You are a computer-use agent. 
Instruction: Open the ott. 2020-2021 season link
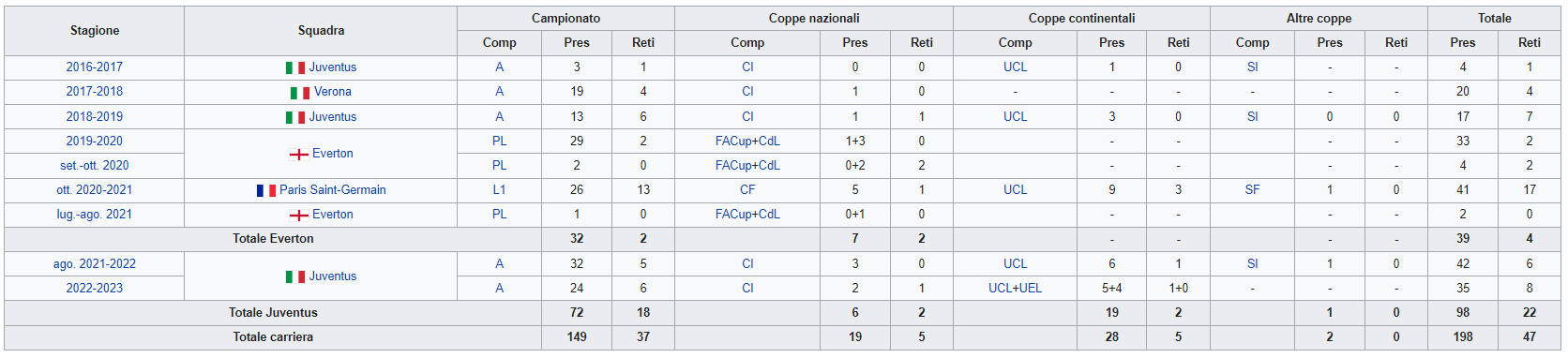coord(94,190)
